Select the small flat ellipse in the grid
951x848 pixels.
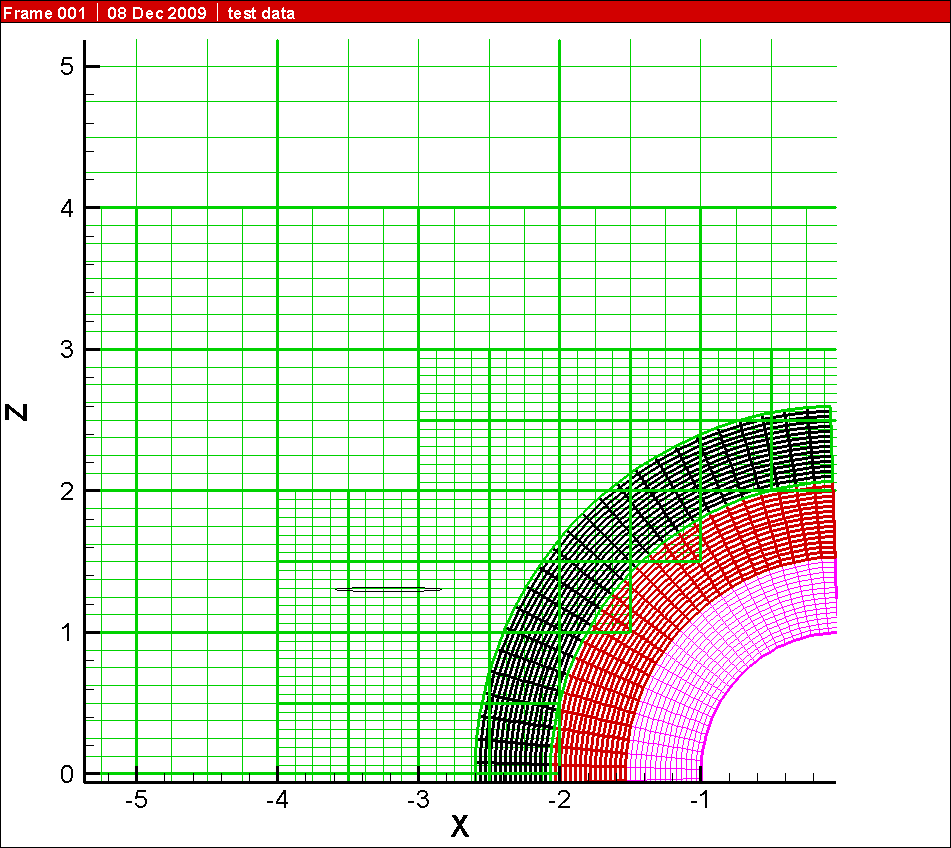(388, 589)
